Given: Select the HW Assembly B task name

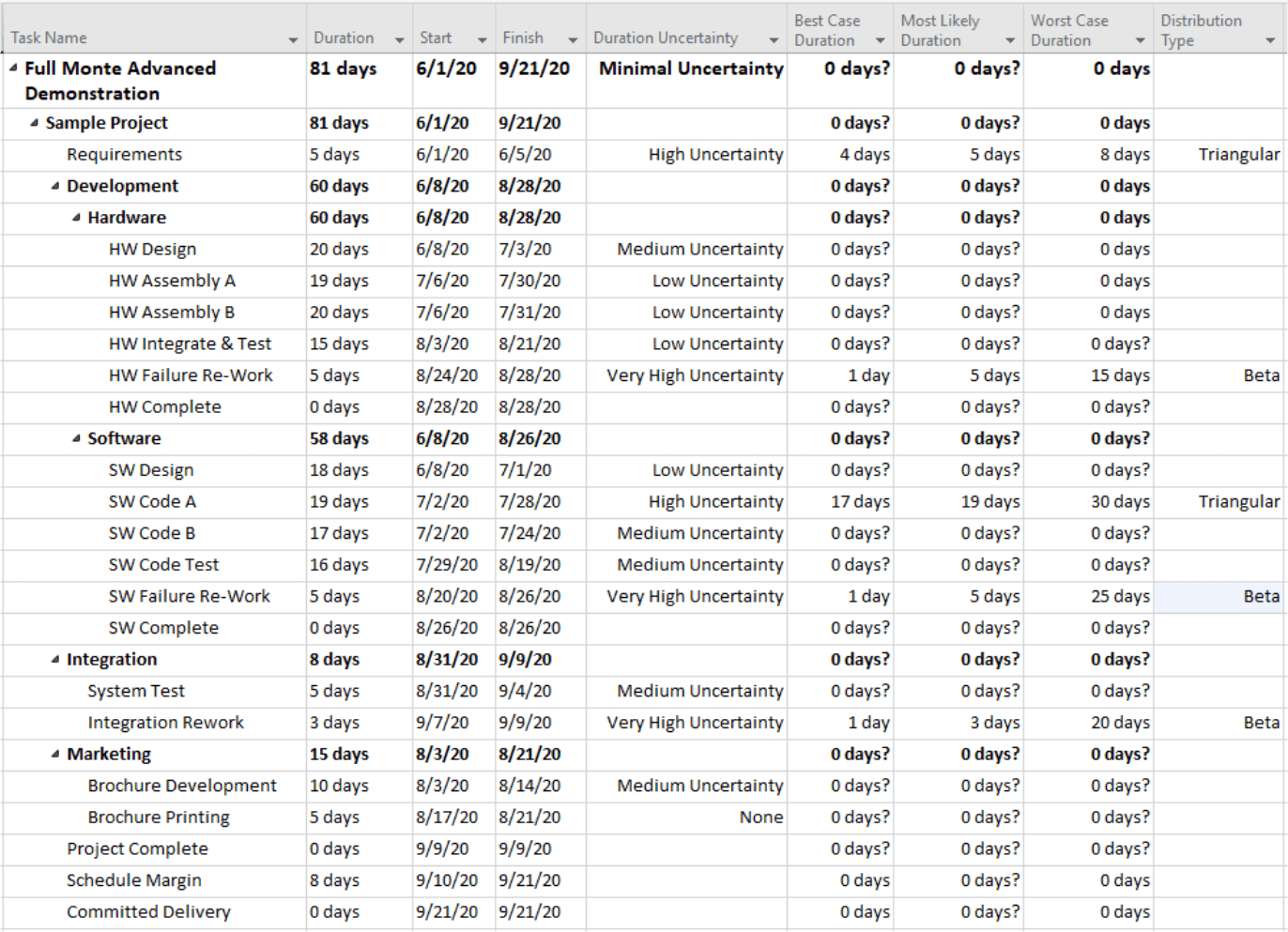Looking at the screenshot, I should pyautogui.click(x=172, y=313).
